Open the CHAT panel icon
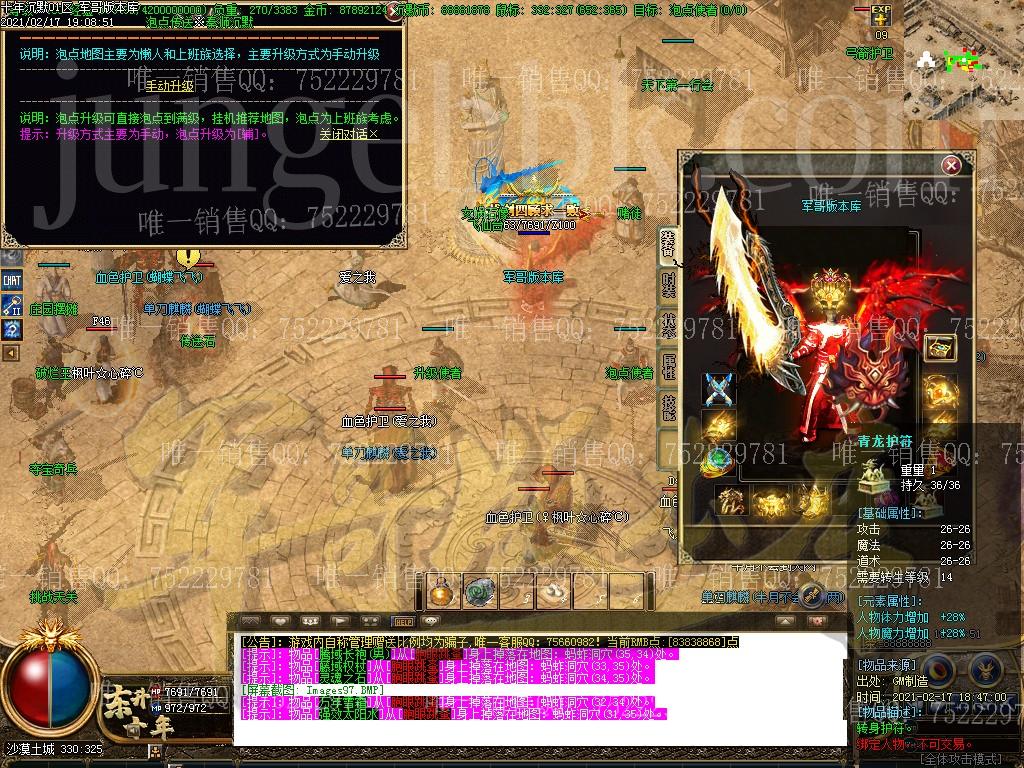Image resolution: width=1024 pixels, height=768 pixels. 12,282
